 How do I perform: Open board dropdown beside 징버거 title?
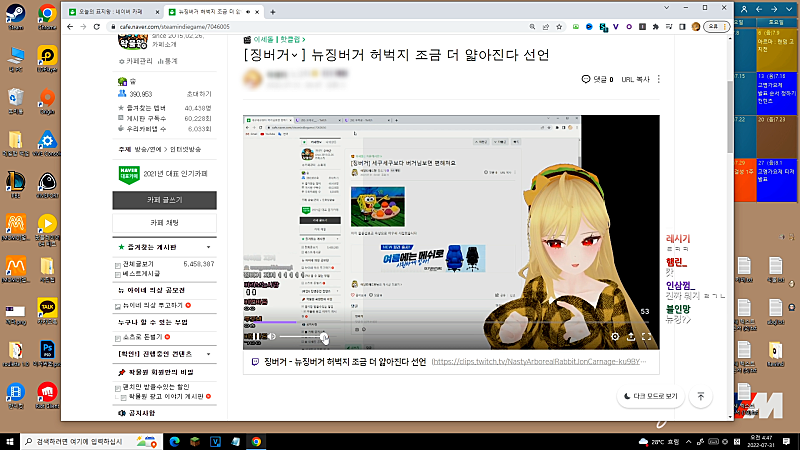[295, 55]
